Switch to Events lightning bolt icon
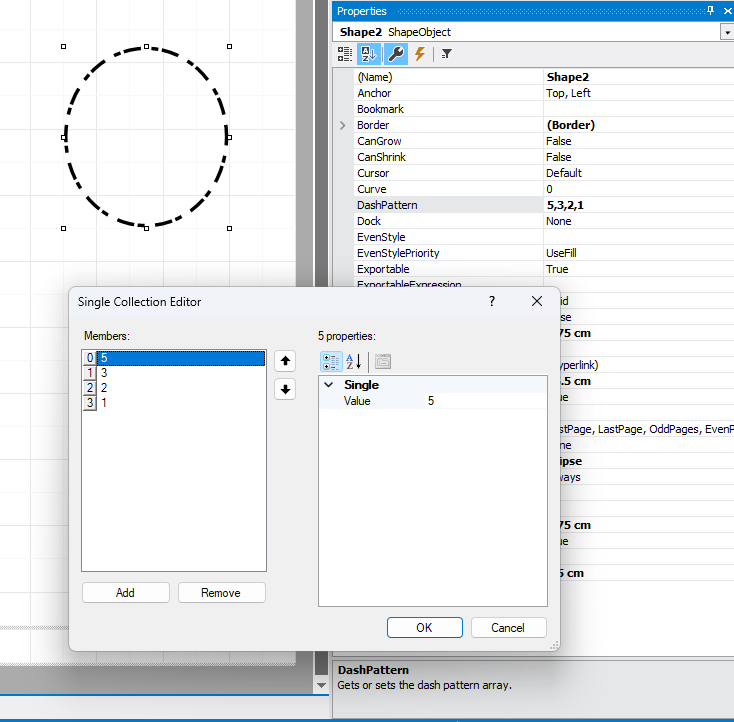This screenshot has height=722, width=734. point(420,54)
